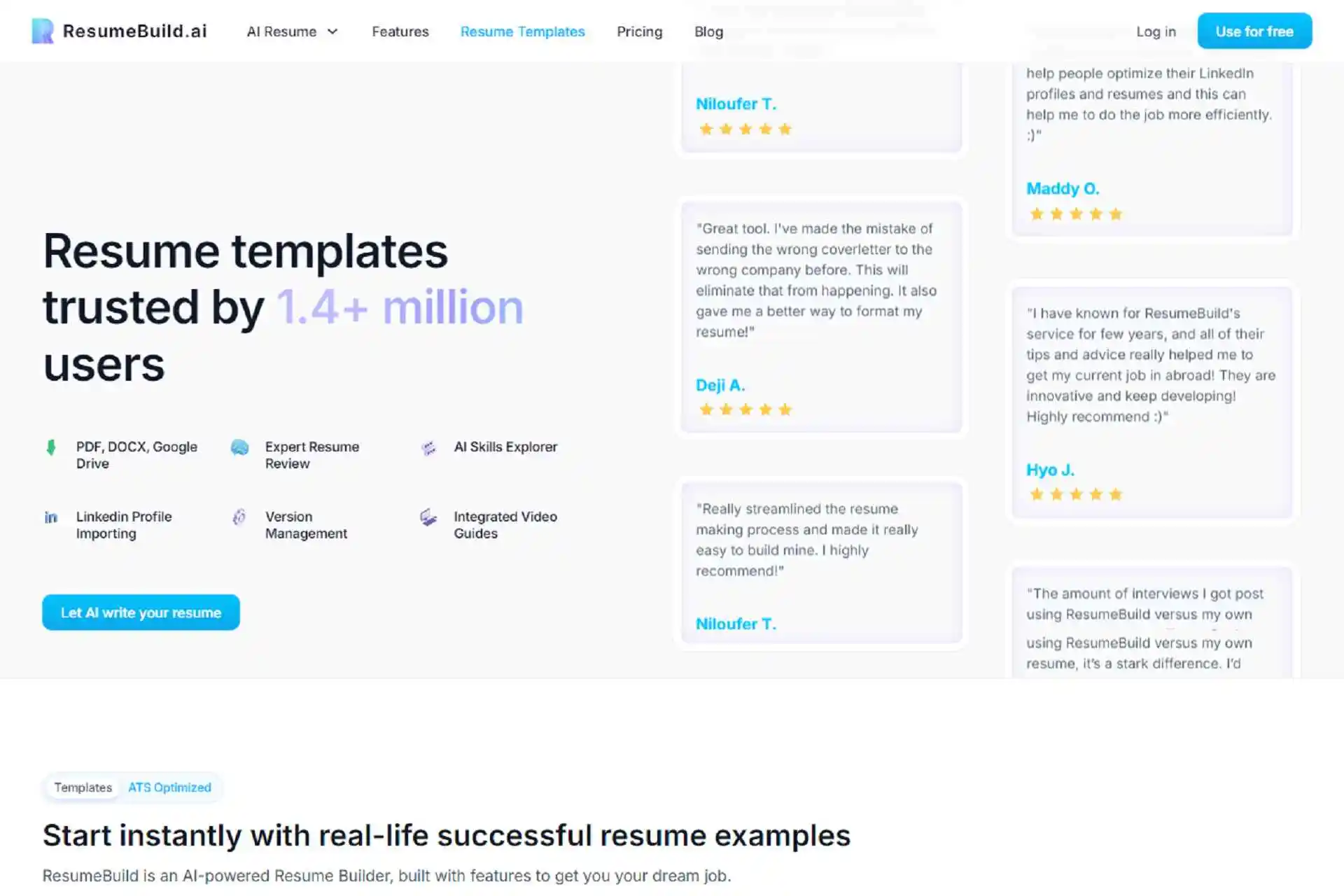Open the Features navigation menu

pos(400,31)
